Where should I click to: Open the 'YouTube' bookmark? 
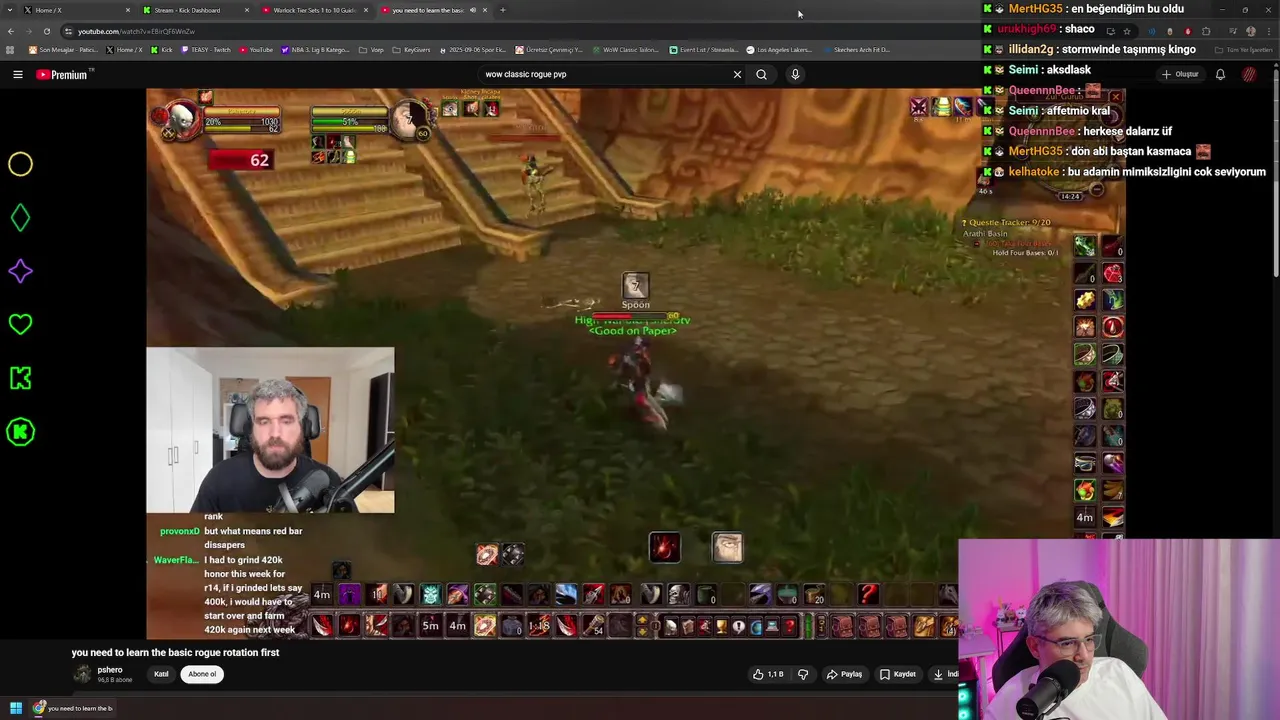tap(256, 49)
